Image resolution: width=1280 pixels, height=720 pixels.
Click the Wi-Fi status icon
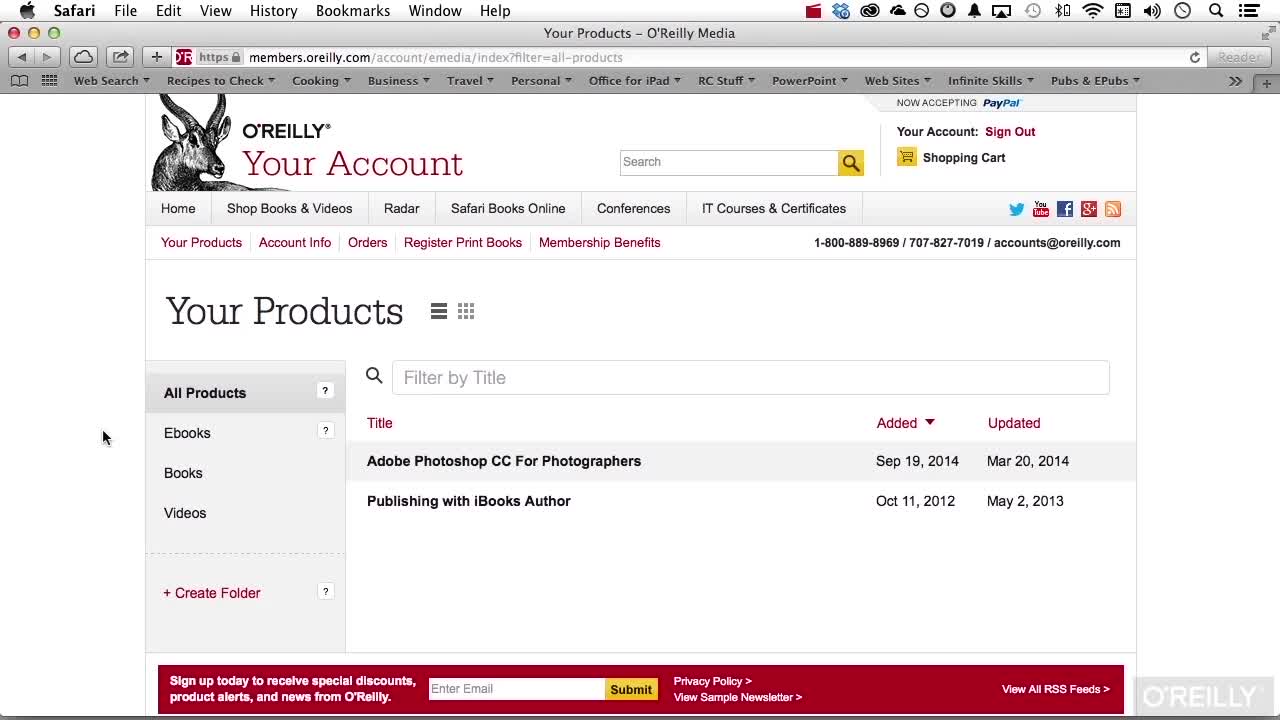coord(1093,11)
